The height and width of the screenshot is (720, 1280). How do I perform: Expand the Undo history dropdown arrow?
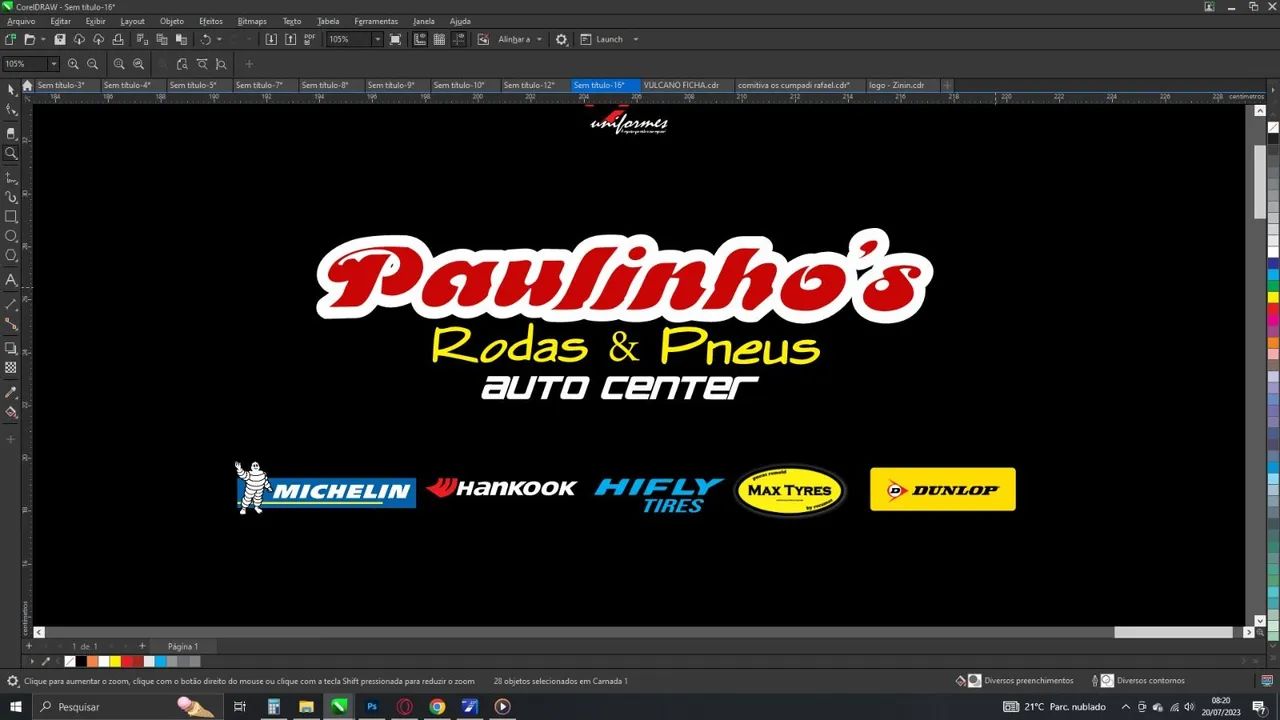219,39
